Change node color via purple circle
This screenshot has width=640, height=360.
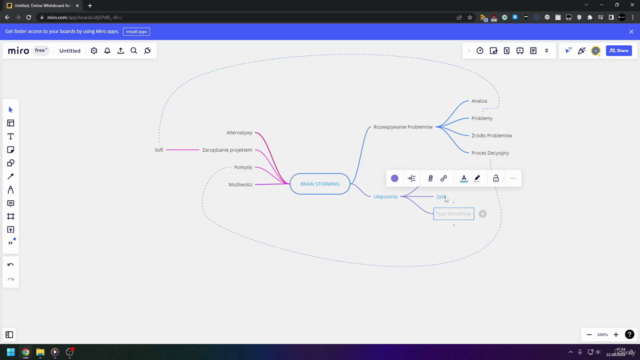tap(394, 178)
